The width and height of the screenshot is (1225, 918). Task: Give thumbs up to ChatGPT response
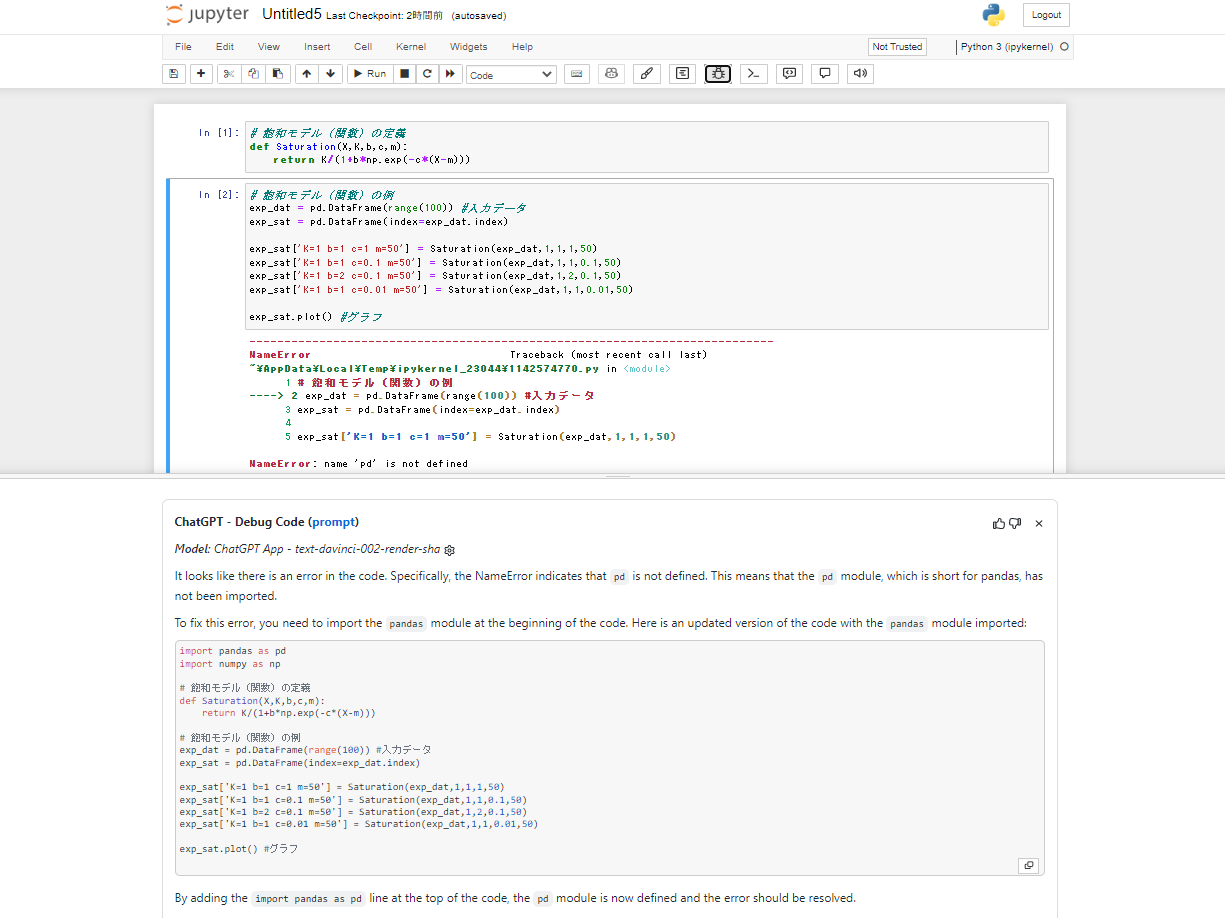point(999,523)
